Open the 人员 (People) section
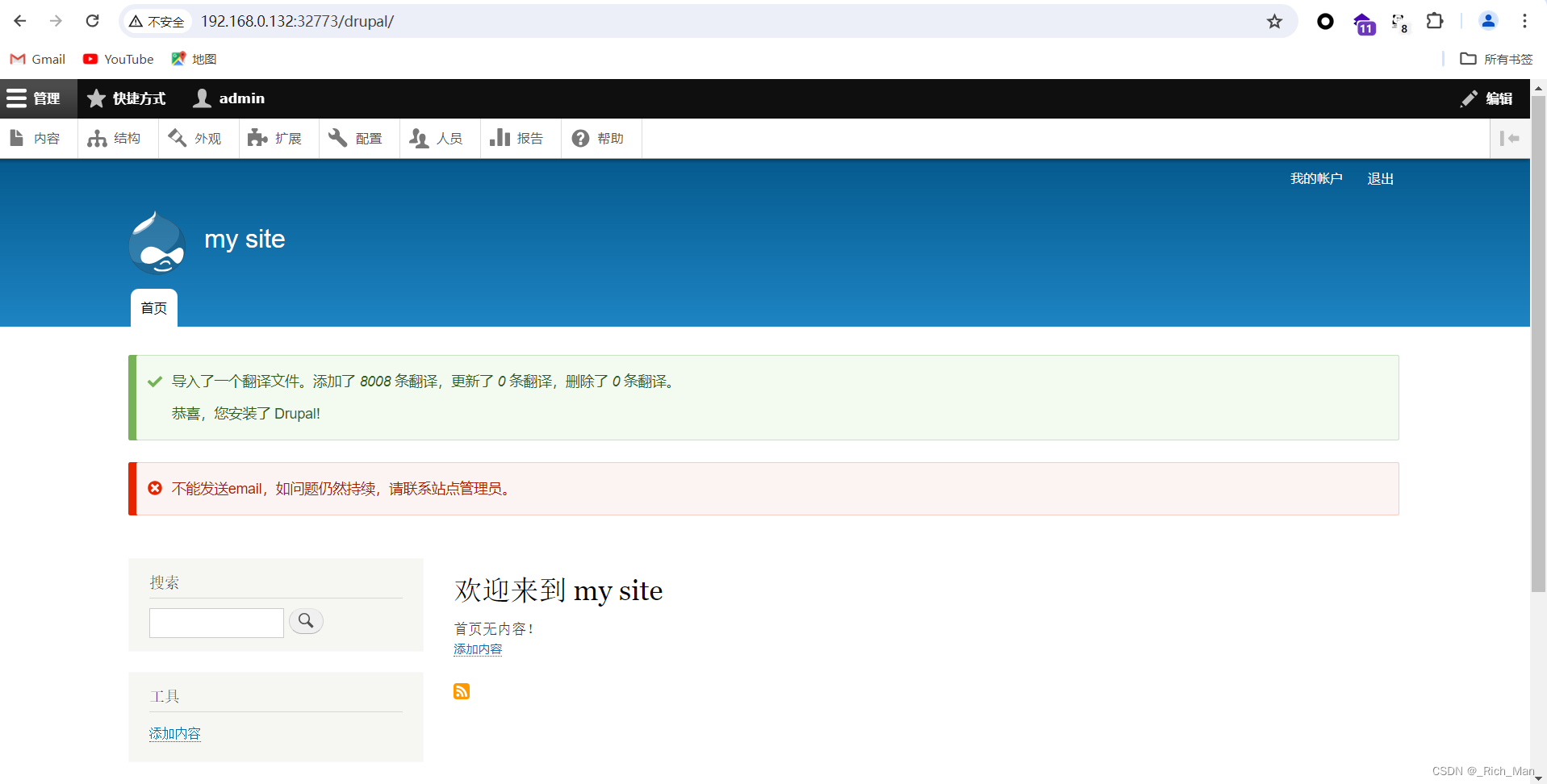The image size is (1547, 784). [438, 138]
